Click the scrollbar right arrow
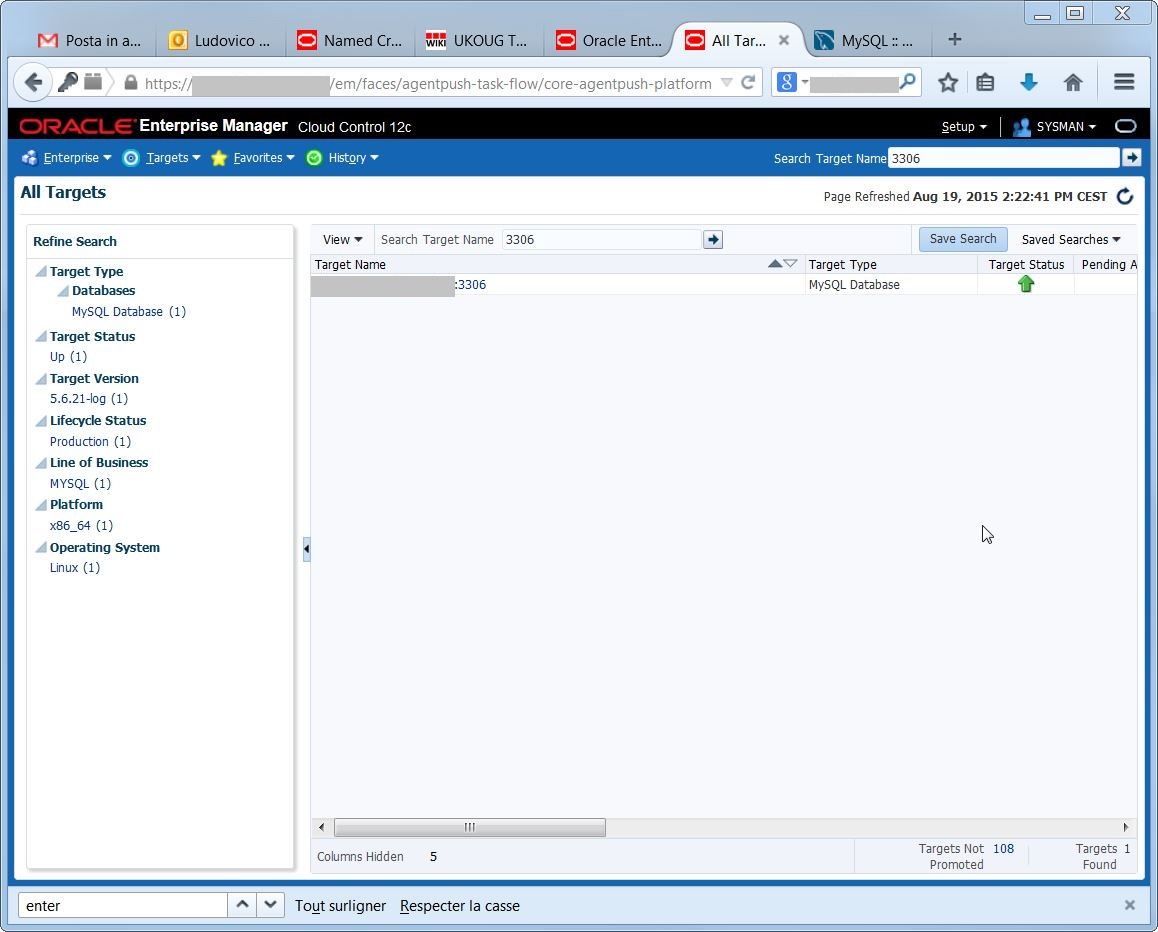1158x932 pixels. (x=1126, y=827)
